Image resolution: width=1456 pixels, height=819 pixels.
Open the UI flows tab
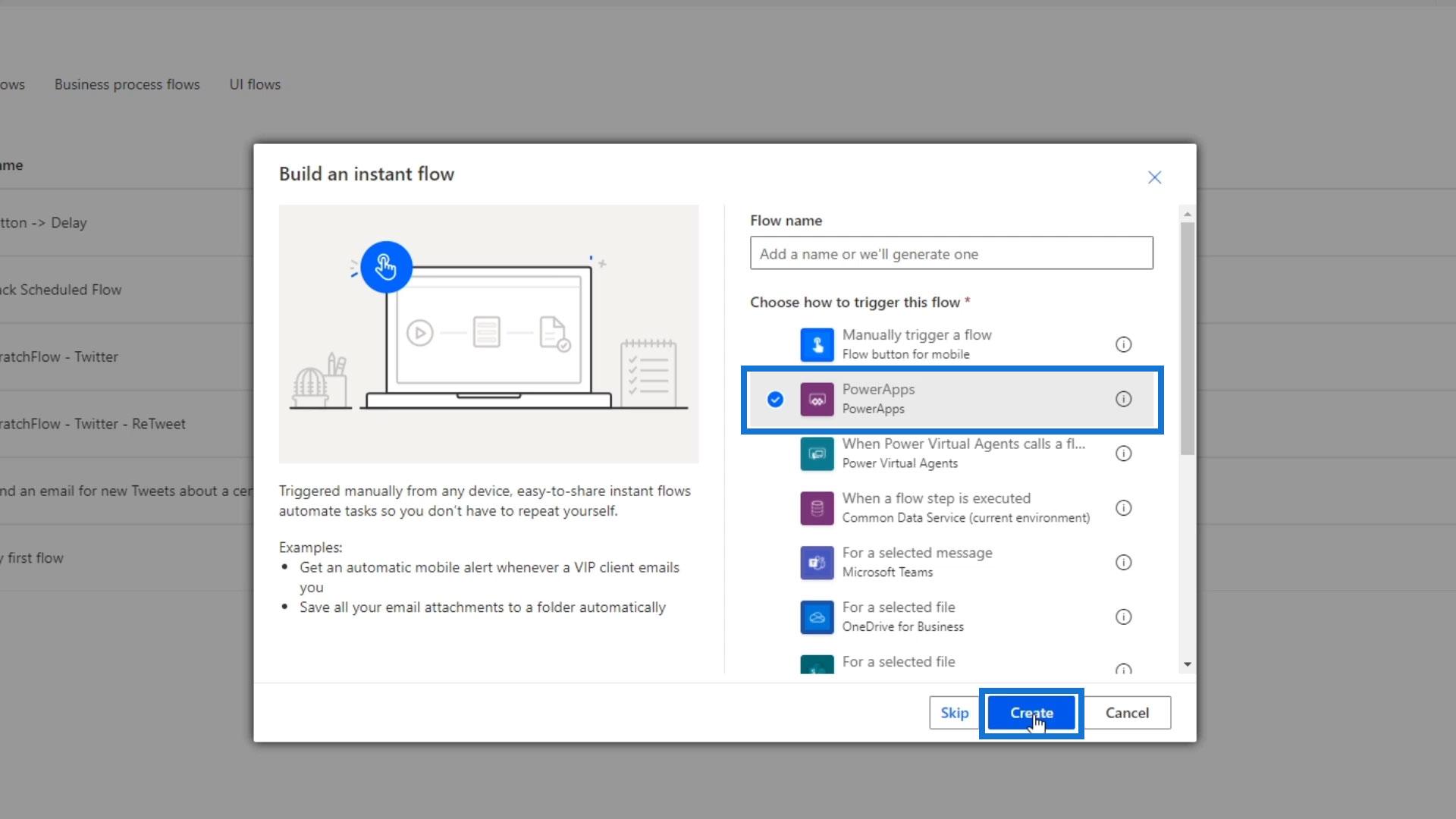255,84
